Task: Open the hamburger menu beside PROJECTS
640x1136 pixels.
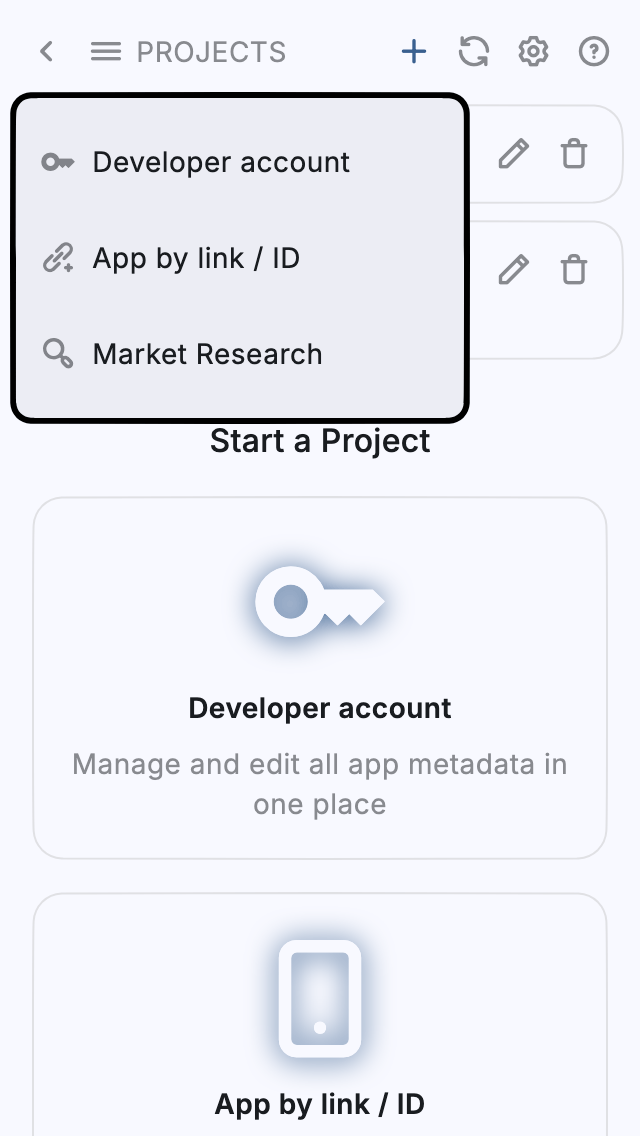Action: click(106, 52)
